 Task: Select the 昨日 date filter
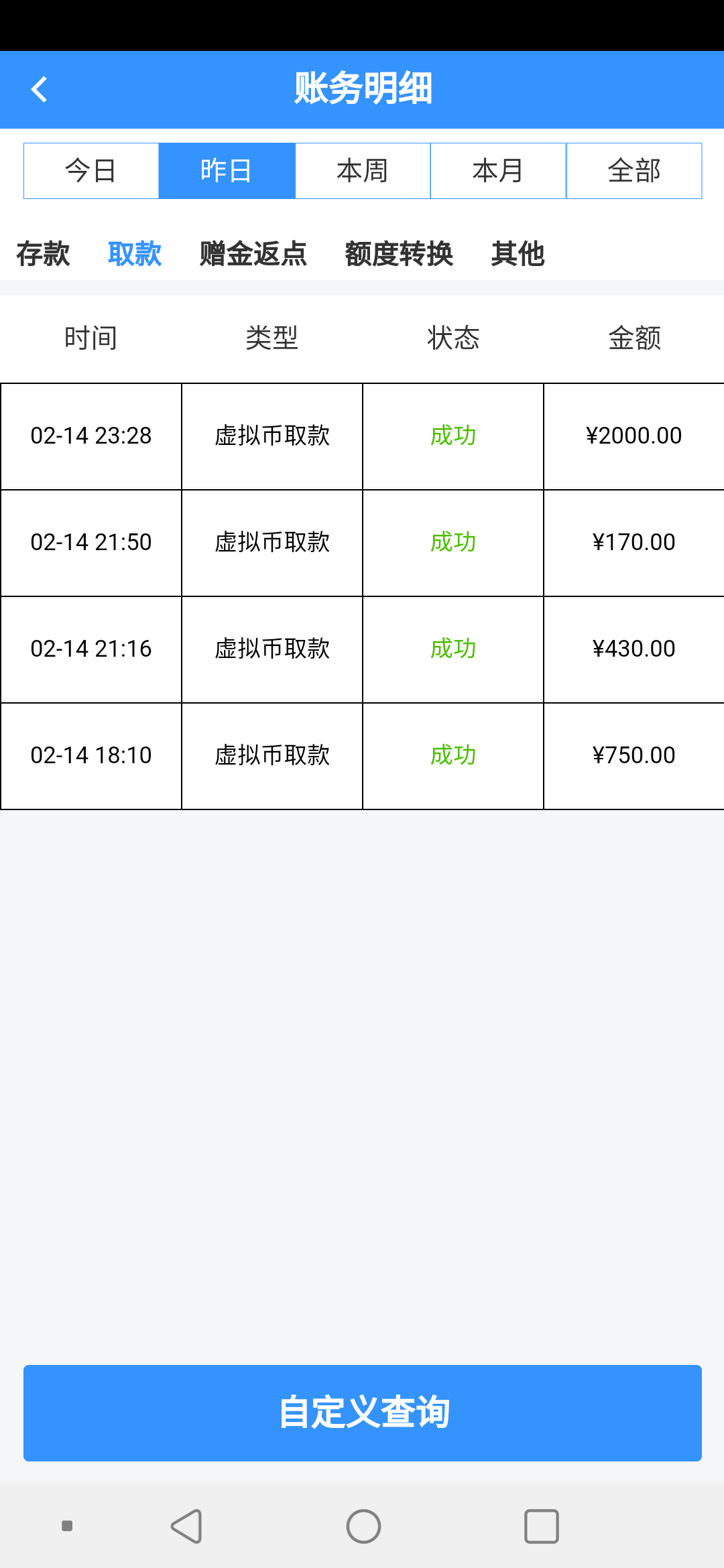pyautogui.click(x=227, y=171)
